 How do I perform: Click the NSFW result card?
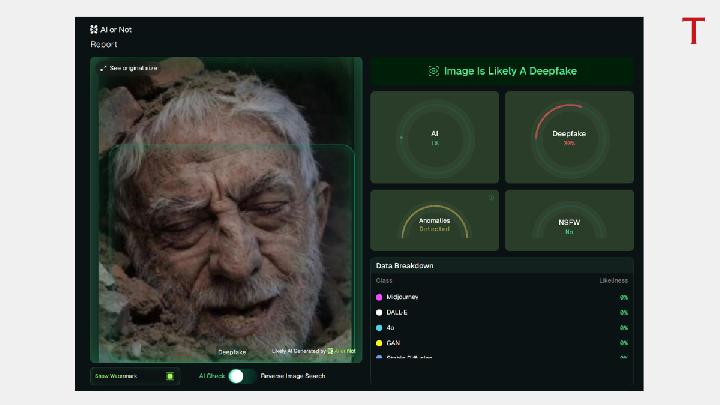pyautogui.click(x=569, y=221)
